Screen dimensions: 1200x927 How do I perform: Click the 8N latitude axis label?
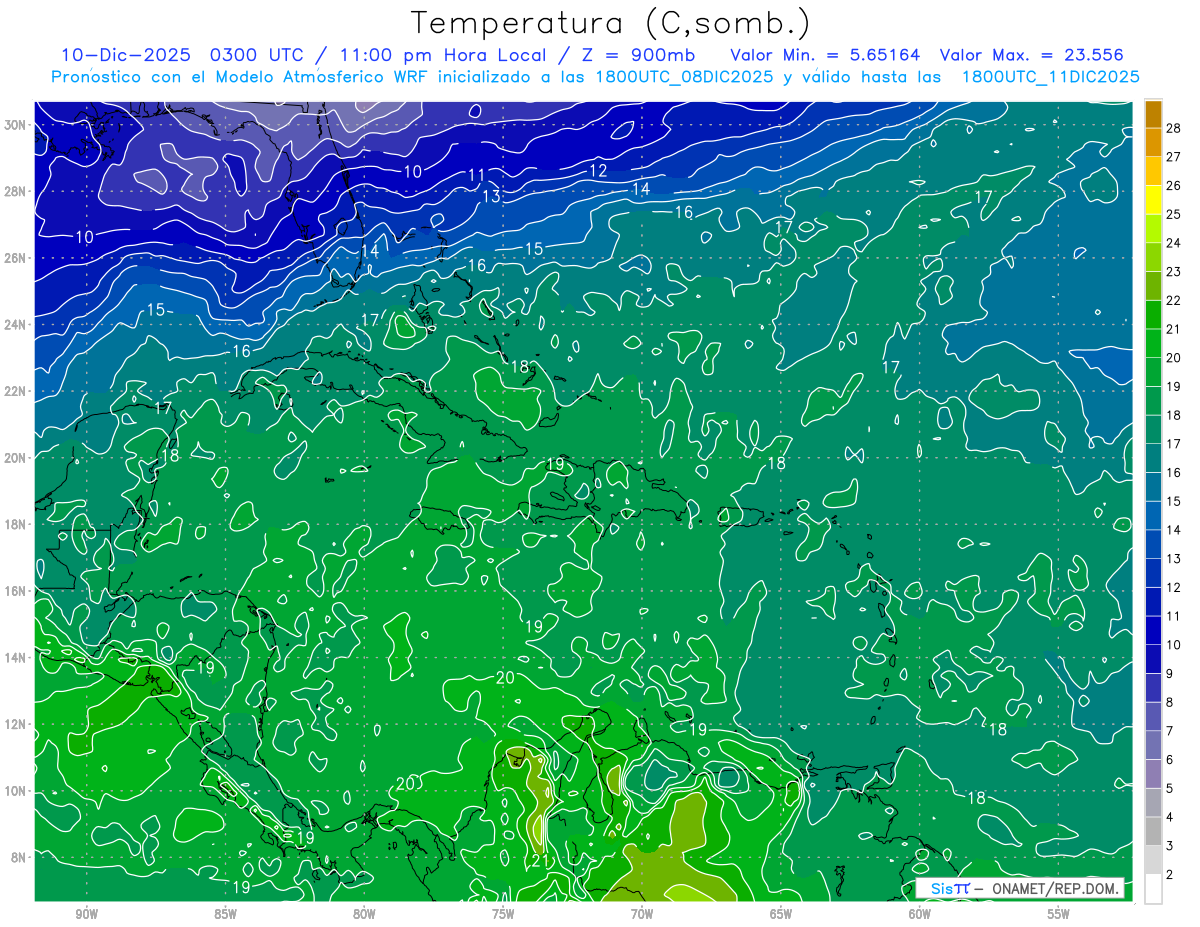18,857
